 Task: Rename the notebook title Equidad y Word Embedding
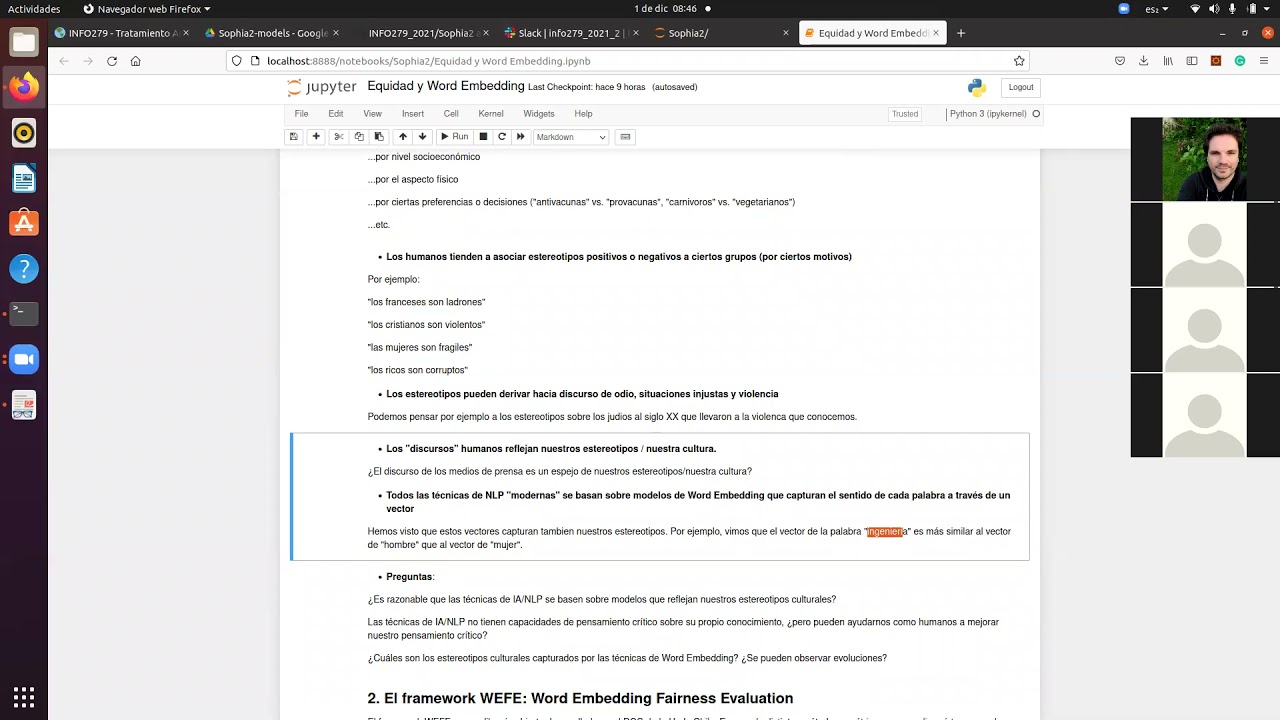pos(446,86)
